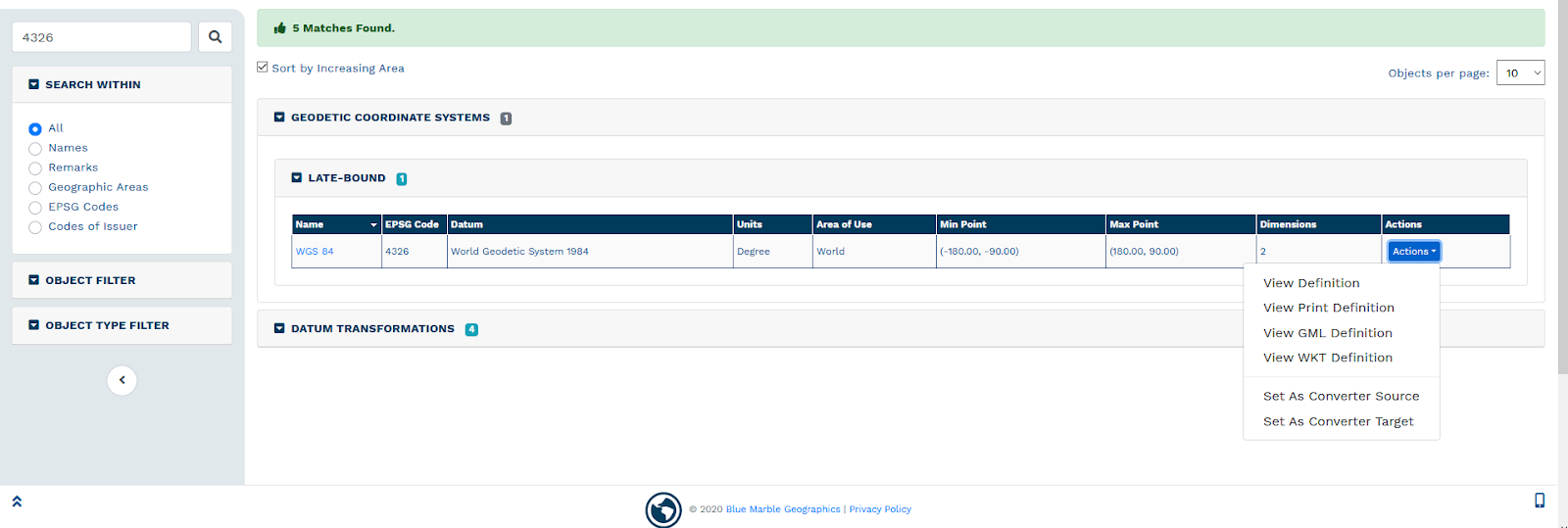Open the Objects per page dropdown
1568x528 pixels.
pyautogui.click(x=1520, y=73)
